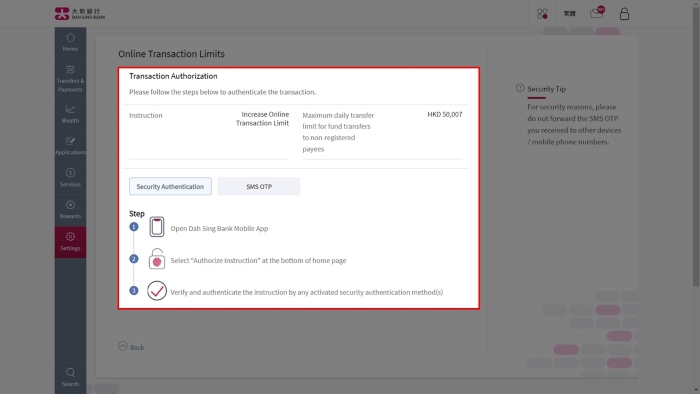Open Rewards in the sidebar

click(x=70, y=210)
